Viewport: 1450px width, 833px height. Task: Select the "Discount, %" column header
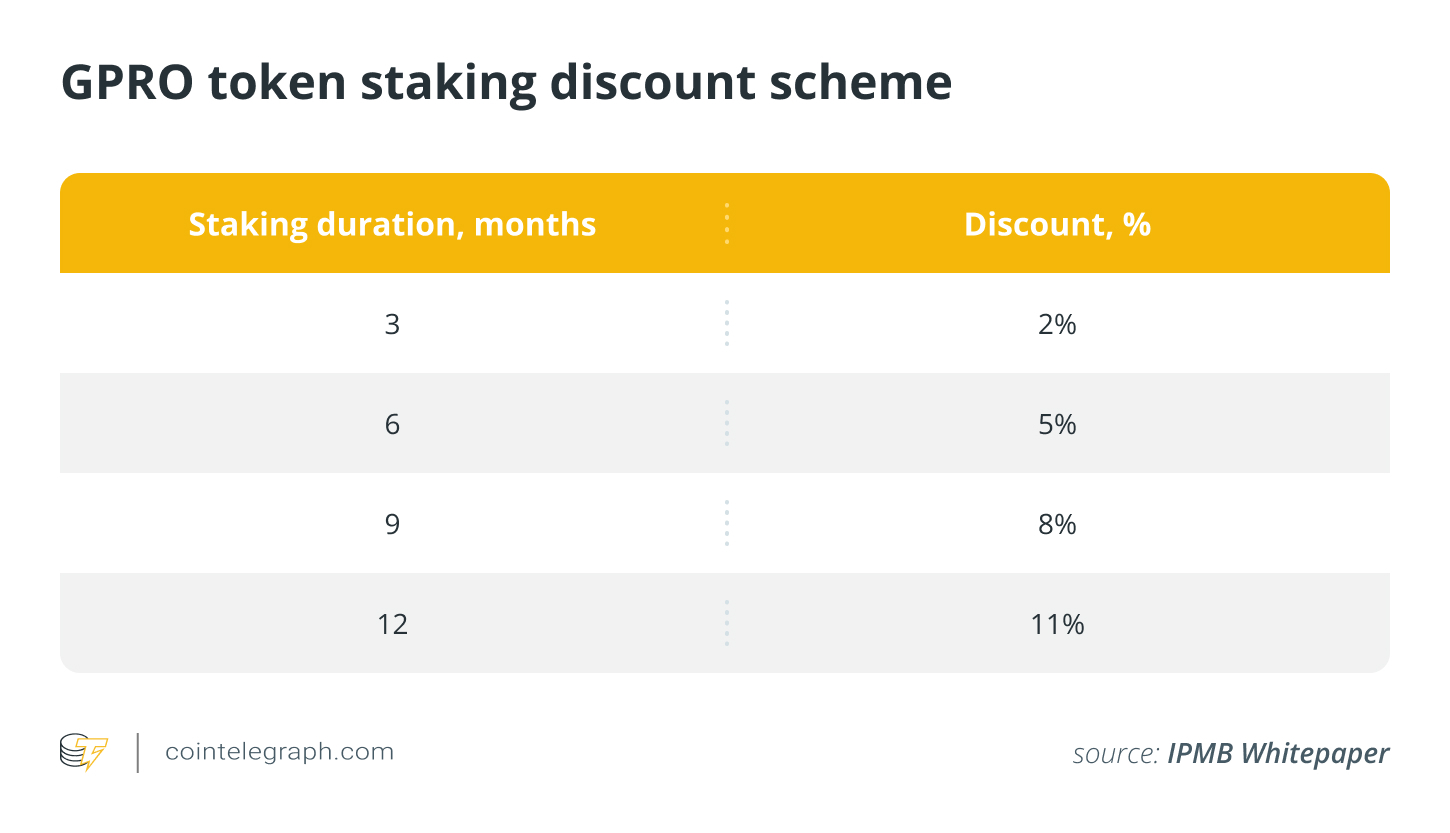[1057, 224]
